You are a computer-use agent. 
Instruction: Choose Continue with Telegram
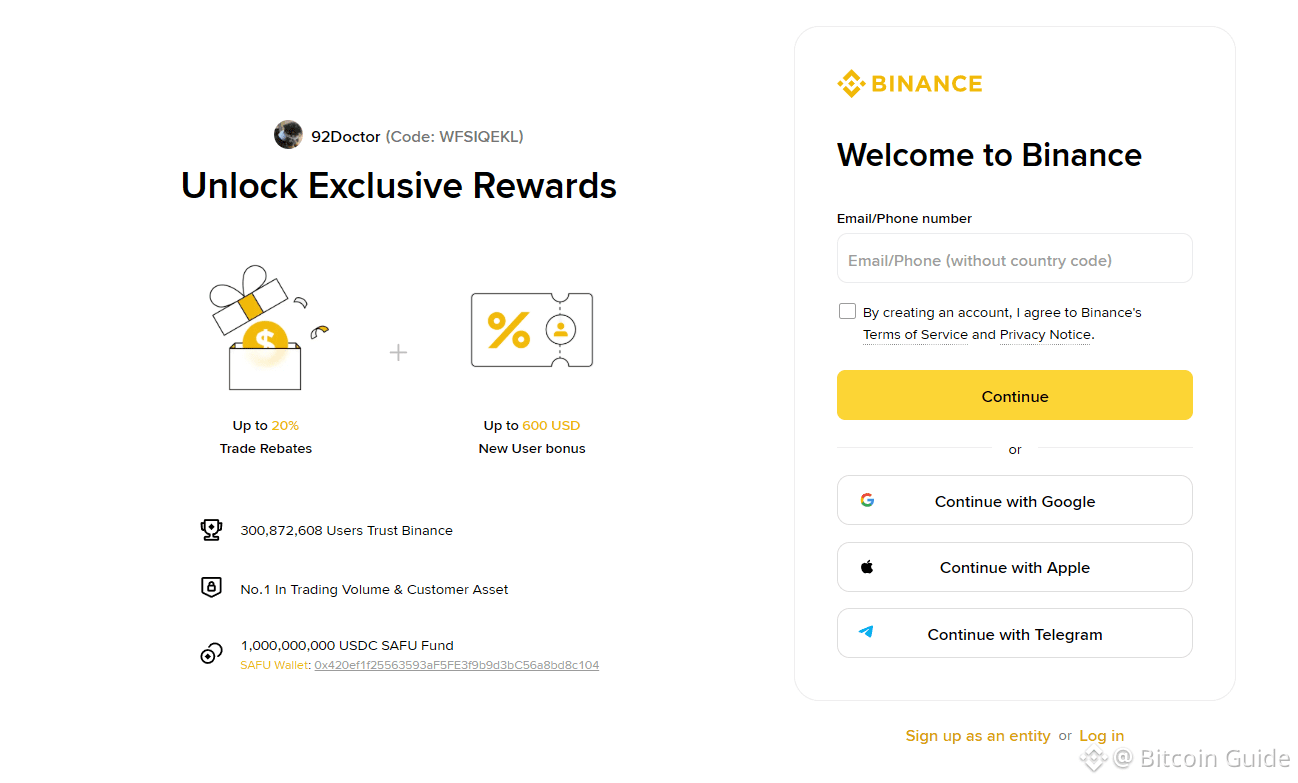click(x=1014, y=633)
